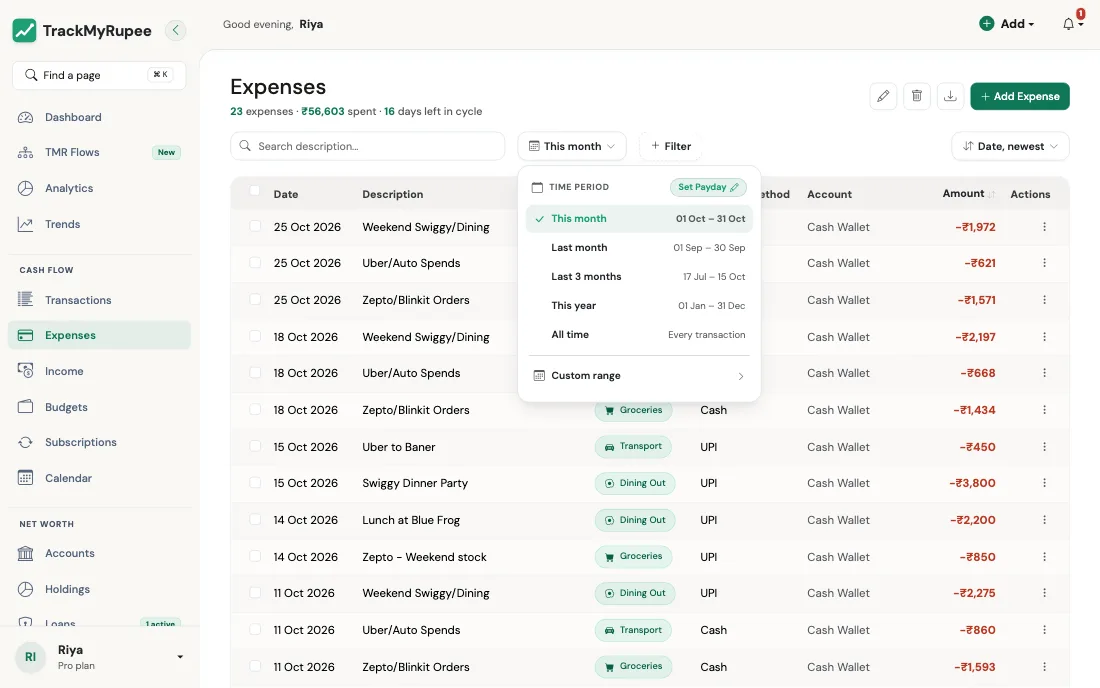This screenshot has width=1100, height=688.
Task: Open the Find a page search box
Action: click(99, 75)
